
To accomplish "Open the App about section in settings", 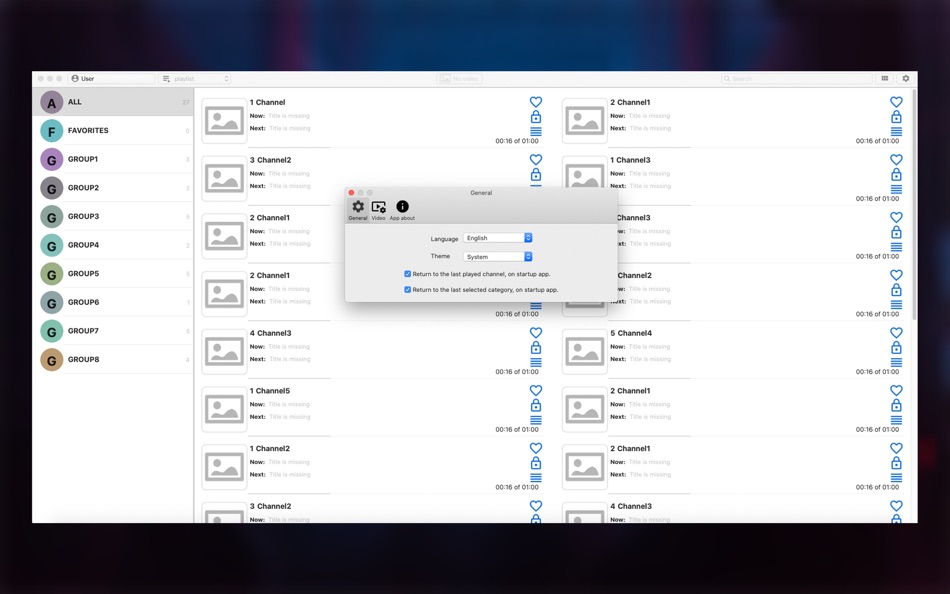I will [401, 207].
